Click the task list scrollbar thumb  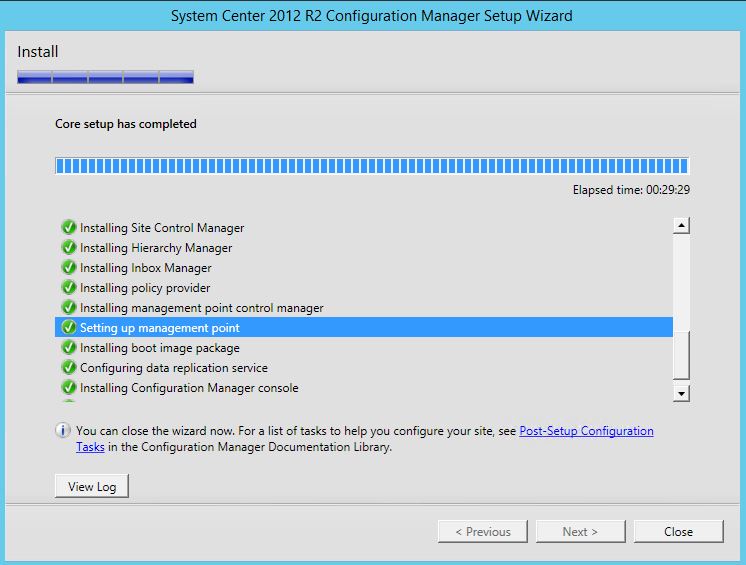pyautogui.click(x=681, y=355)
